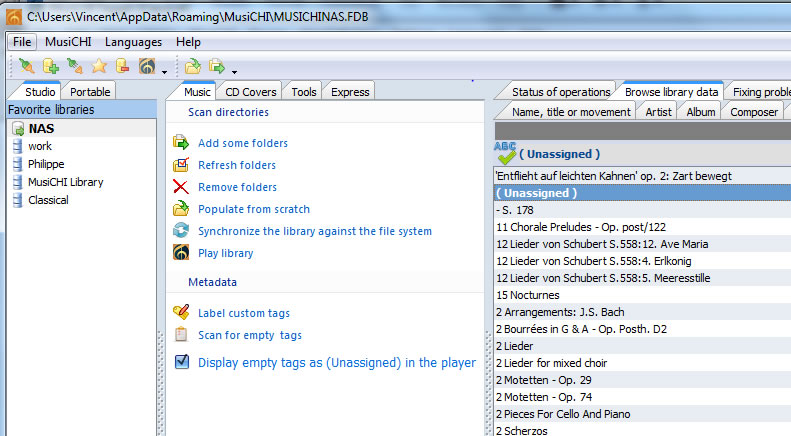Click the add library database toolbar icon
791x436 pixels.
pyautogui.click(x=50, y=67)
